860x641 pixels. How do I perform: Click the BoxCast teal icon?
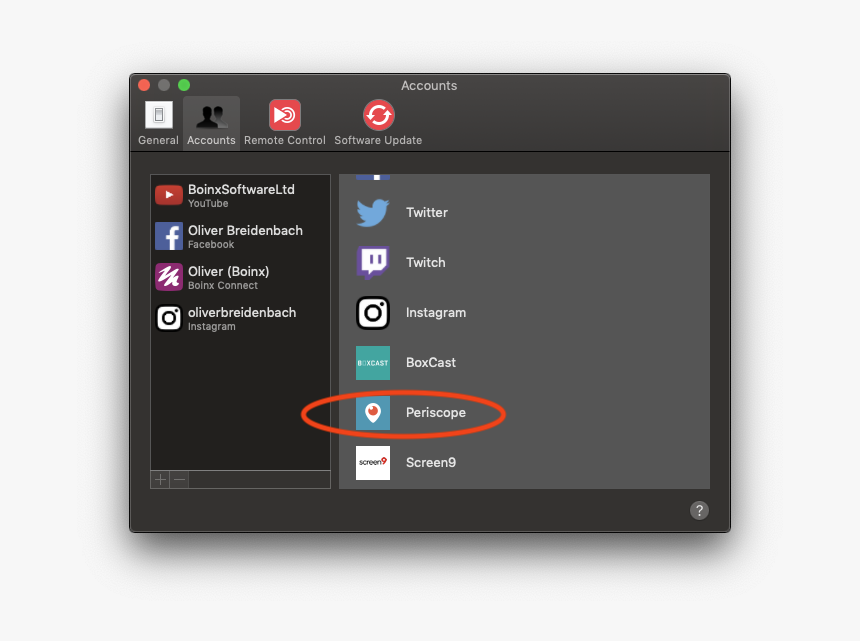[373, 363]
